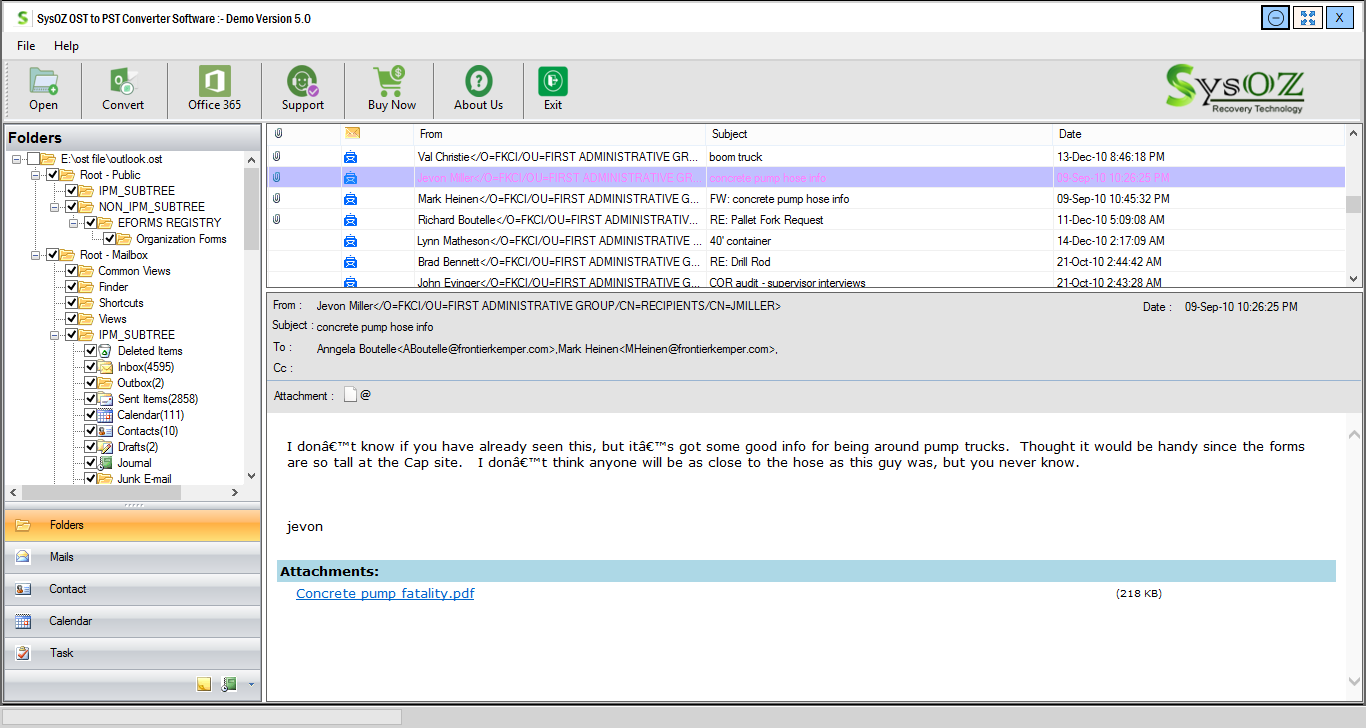The width and height of the screenshot is (1366, 728).
Task: Click the Buy Now cart icon
Action: [391, 87]
